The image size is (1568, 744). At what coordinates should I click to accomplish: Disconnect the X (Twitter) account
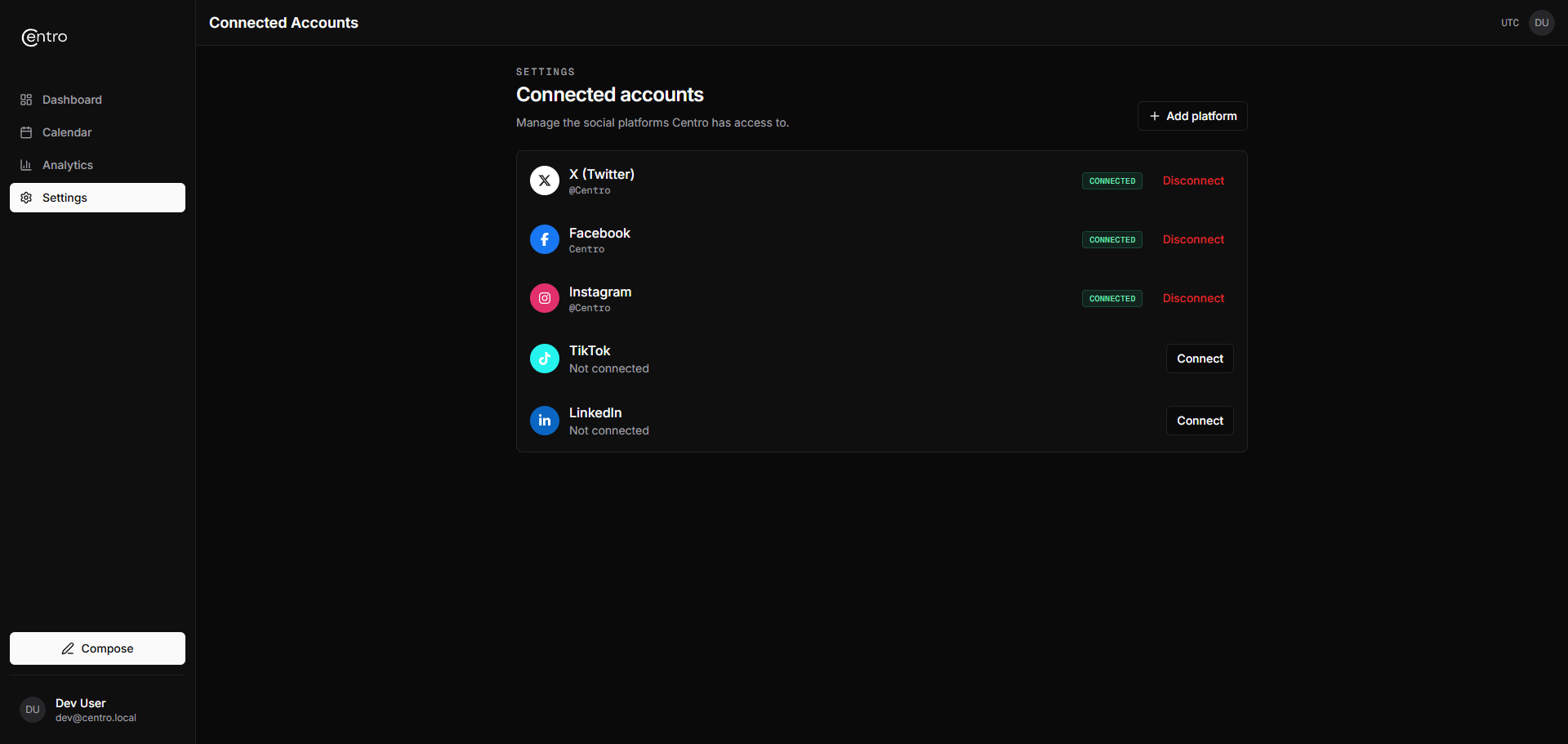[x=1193, y=180]
